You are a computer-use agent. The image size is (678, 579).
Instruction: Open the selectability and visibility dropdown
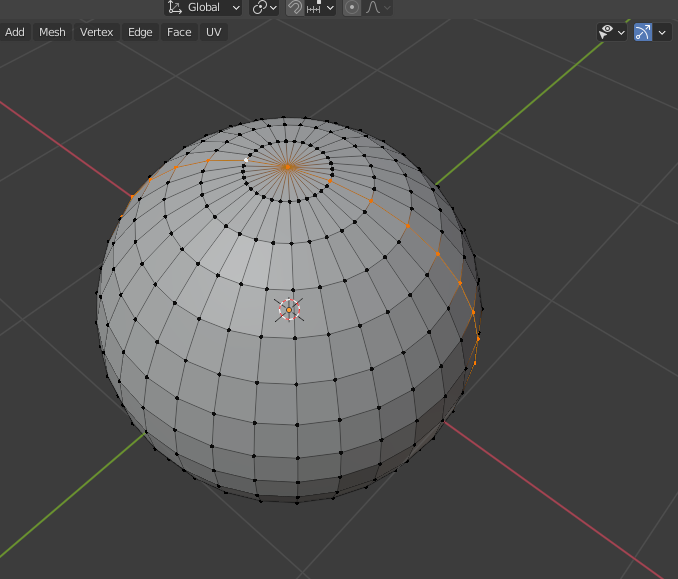(612, 32)
